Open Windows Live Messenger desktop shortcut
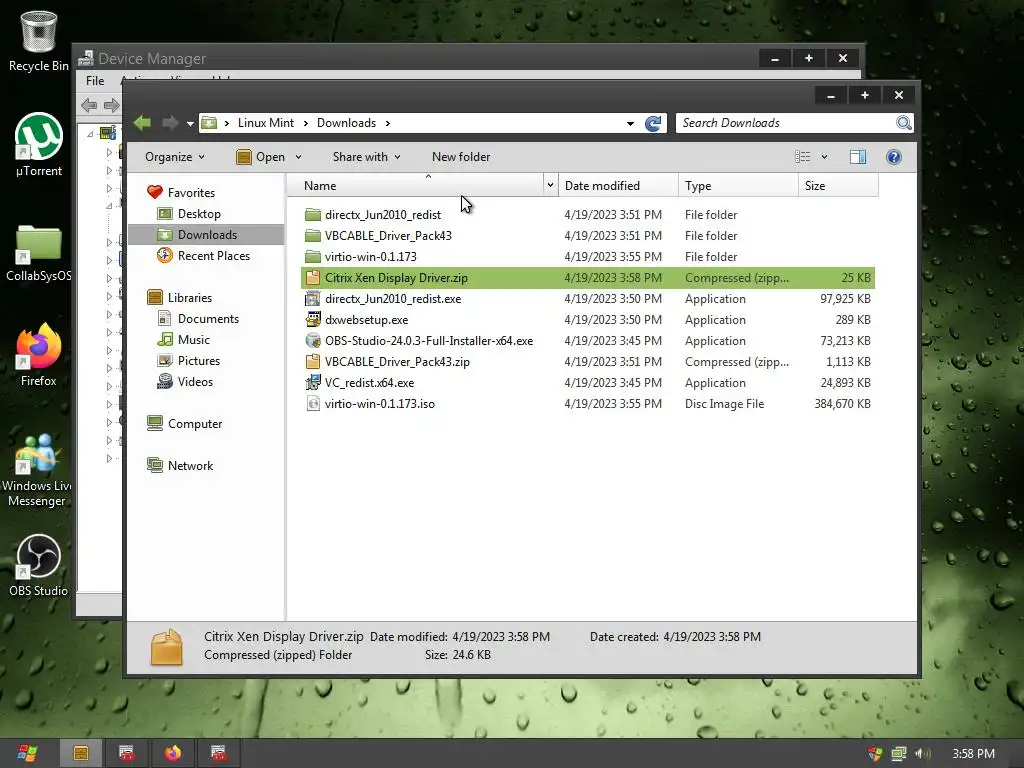Screen dimensions: 1024x768 [x=37, y=470]
